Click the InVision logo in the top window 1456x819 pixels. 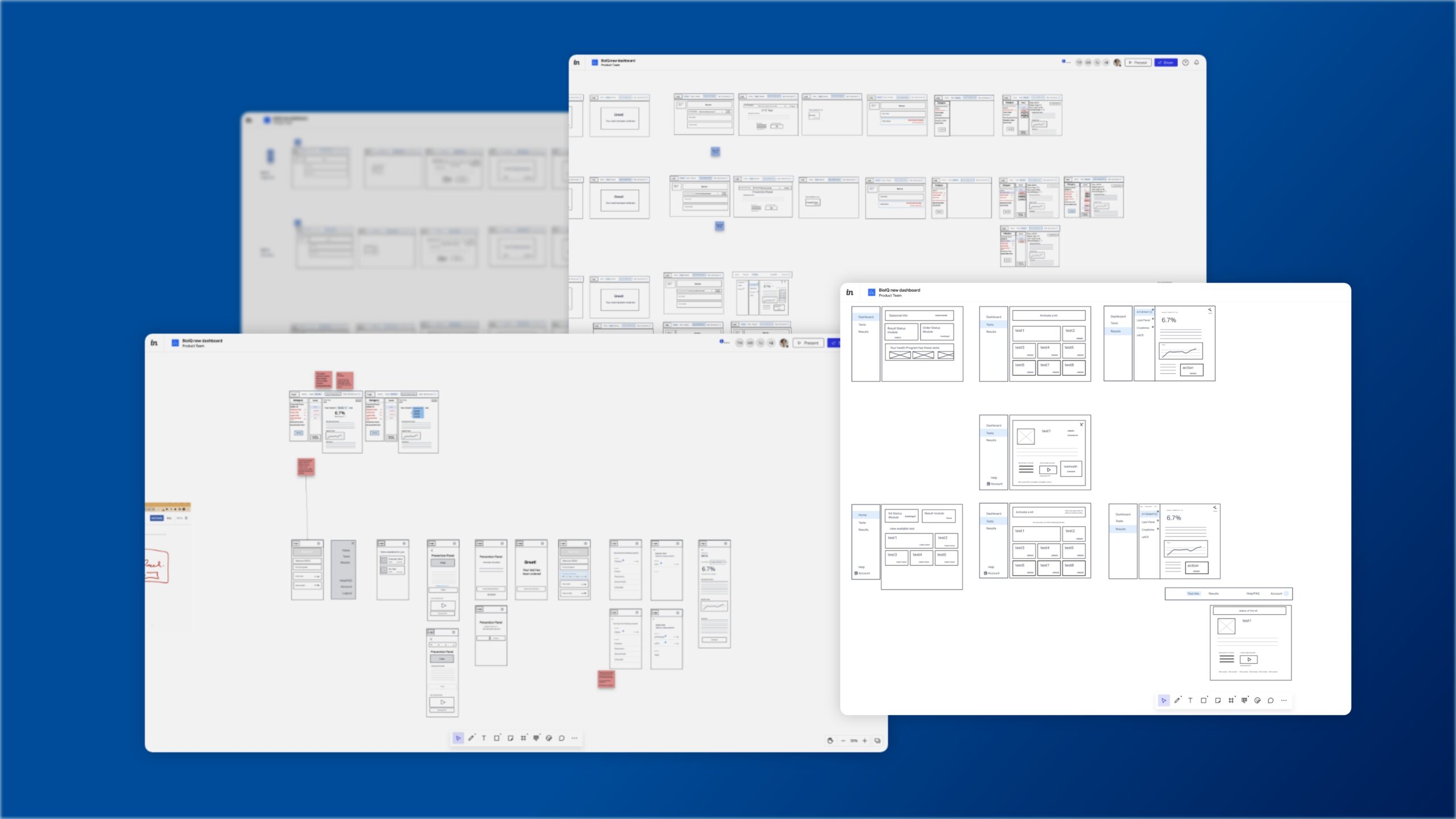577,63
